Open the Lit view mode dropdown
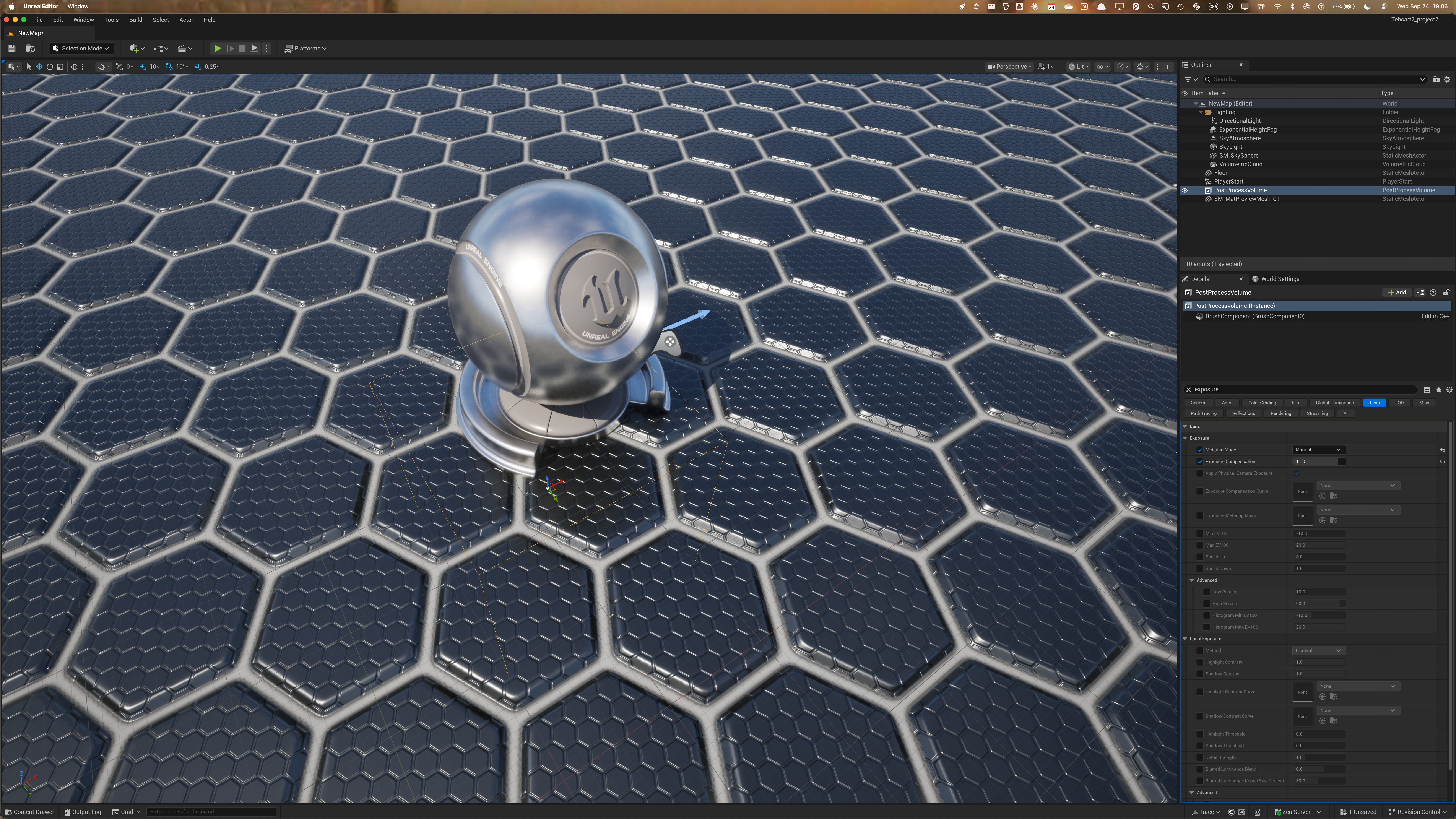This screenshot has width=1456, height=819. 1078,67
